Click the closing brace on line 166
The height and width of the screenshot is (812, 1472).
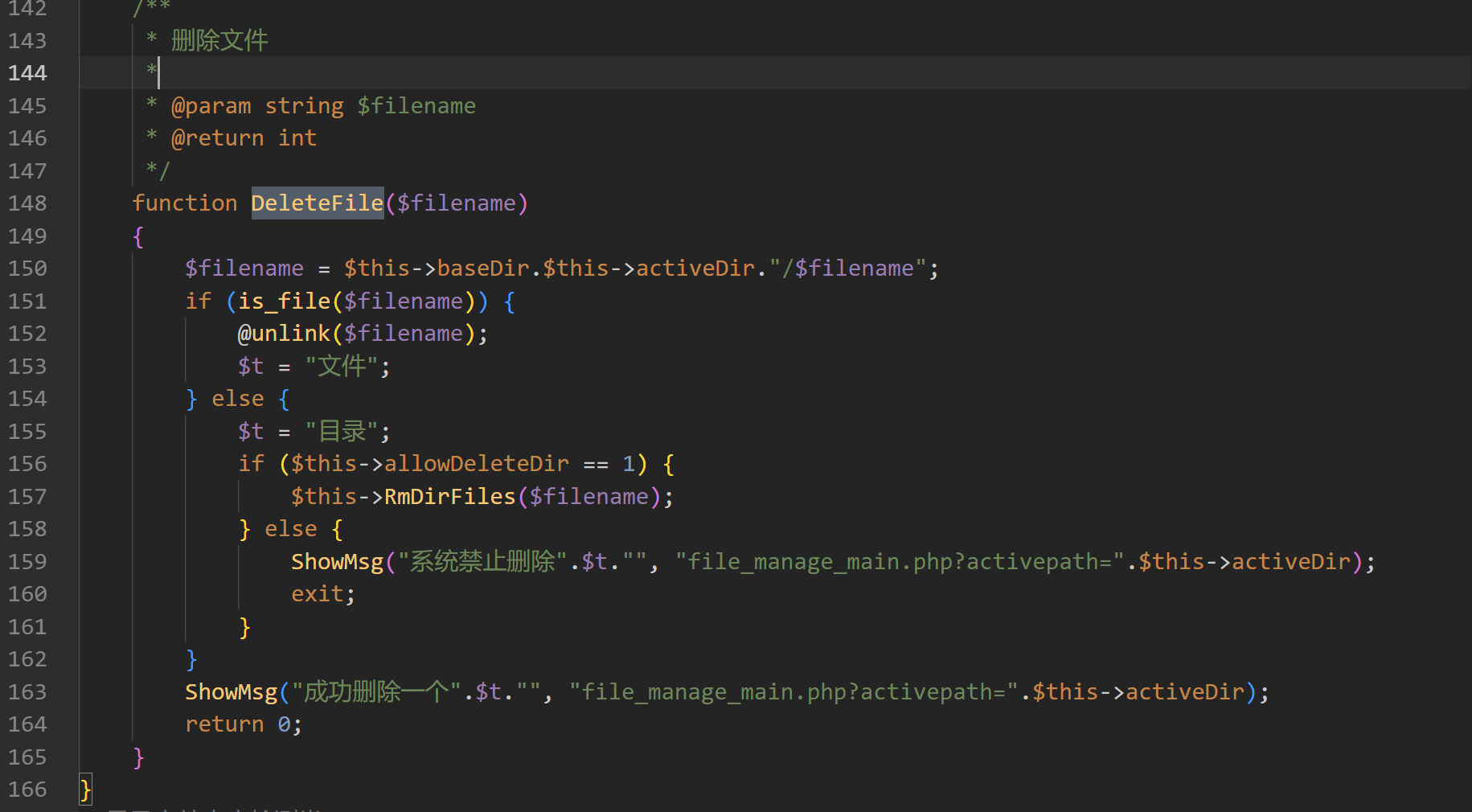point(85,790)
